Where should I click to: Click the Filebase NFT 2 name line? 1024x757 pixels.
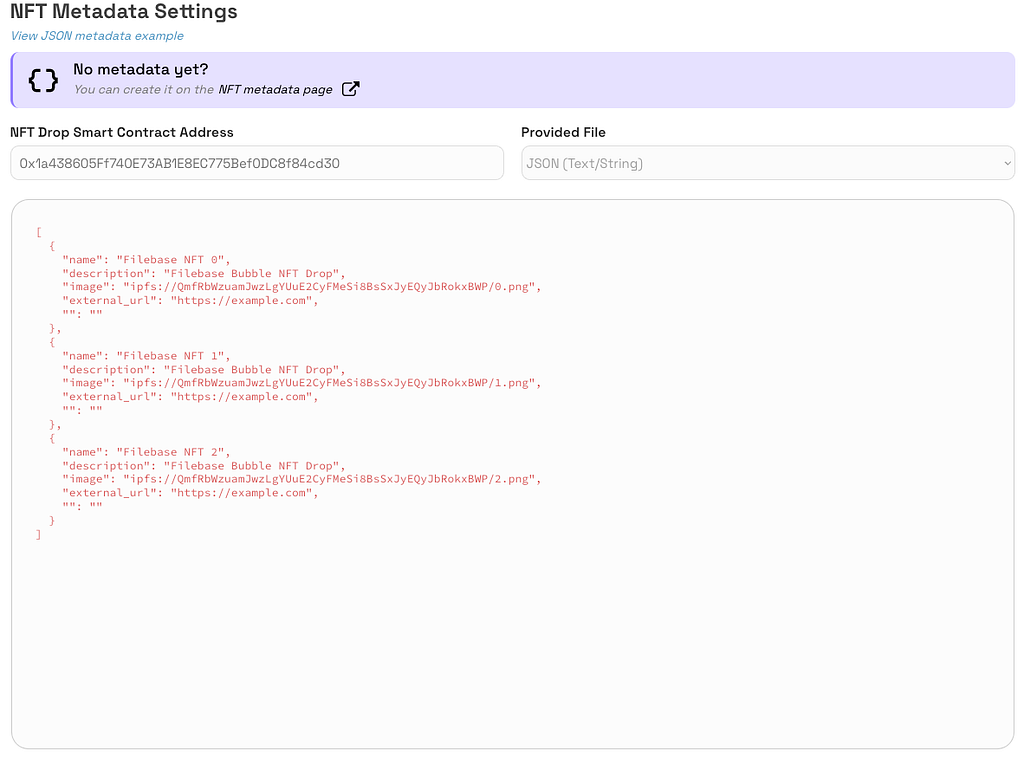click(146, 452)
